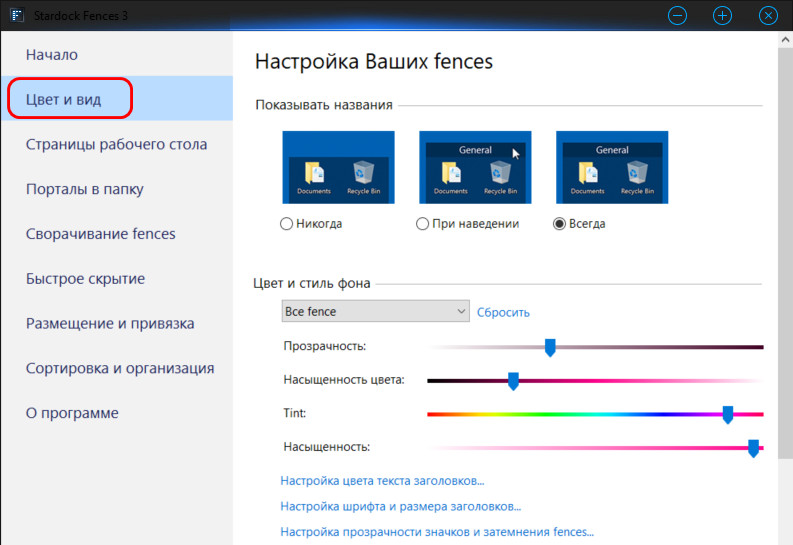Image resolution: width=793 pixels, height=545 pixels.
Task: Go to Страницы рабочего стола
Action: [116, 144]
